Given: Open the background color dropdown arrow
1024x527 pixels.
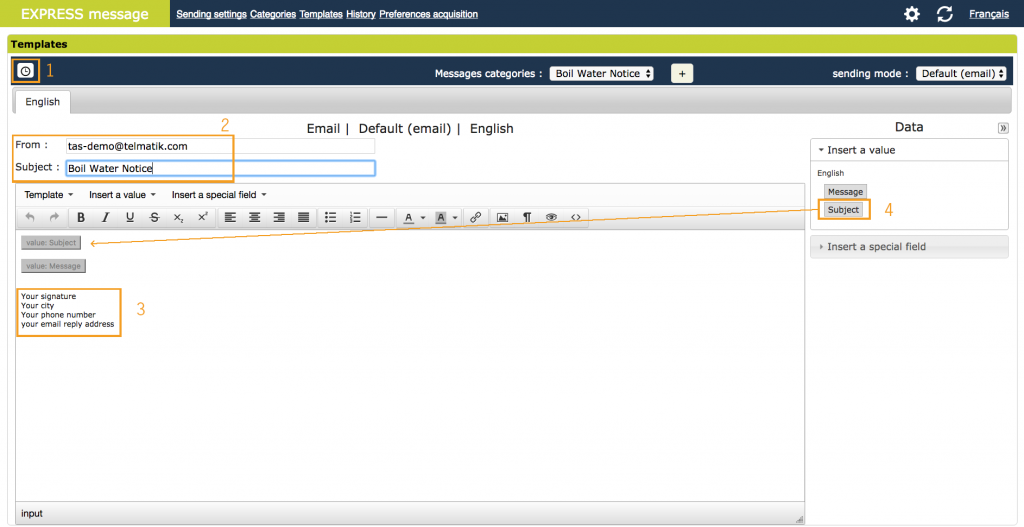Looking at the screenshot, I should (x=455, y=217).
